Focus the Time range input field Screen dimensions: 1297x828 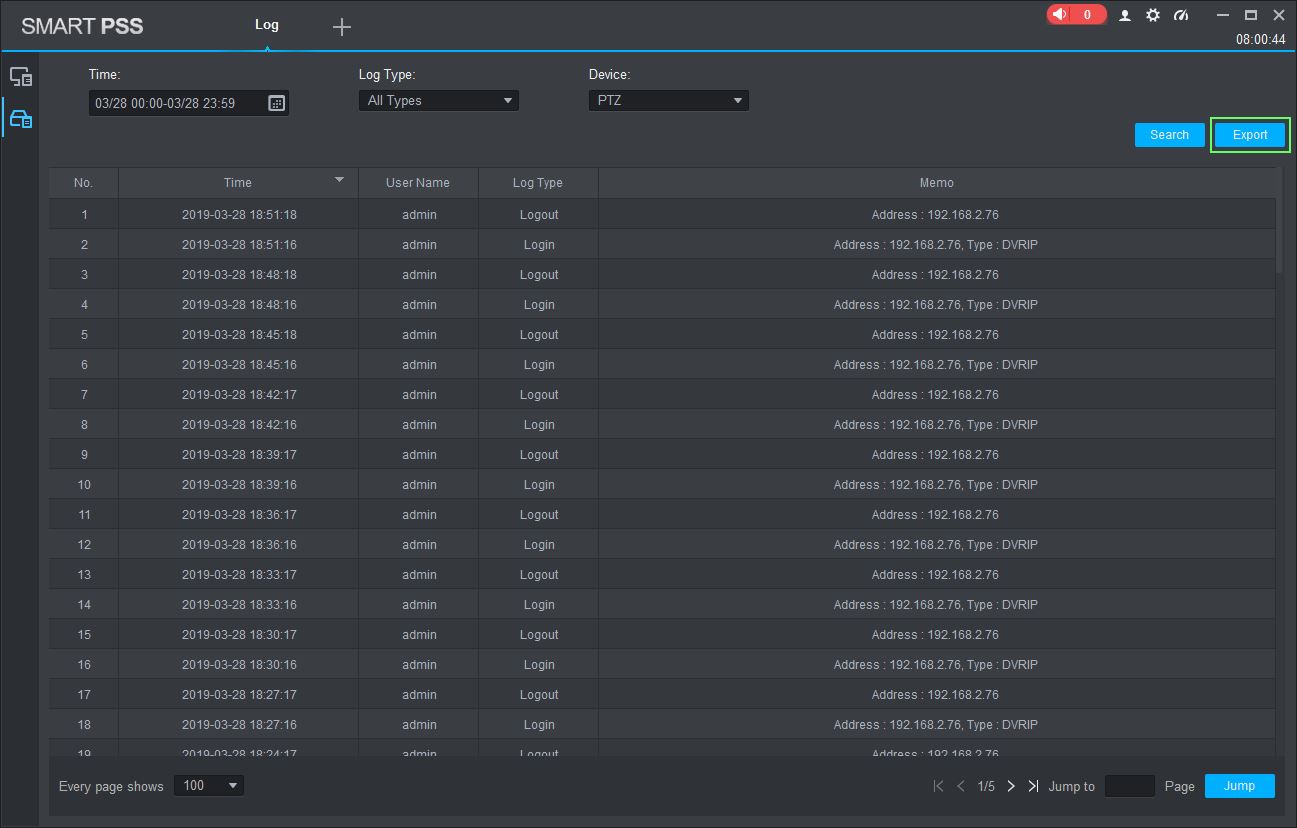point(189,103)
